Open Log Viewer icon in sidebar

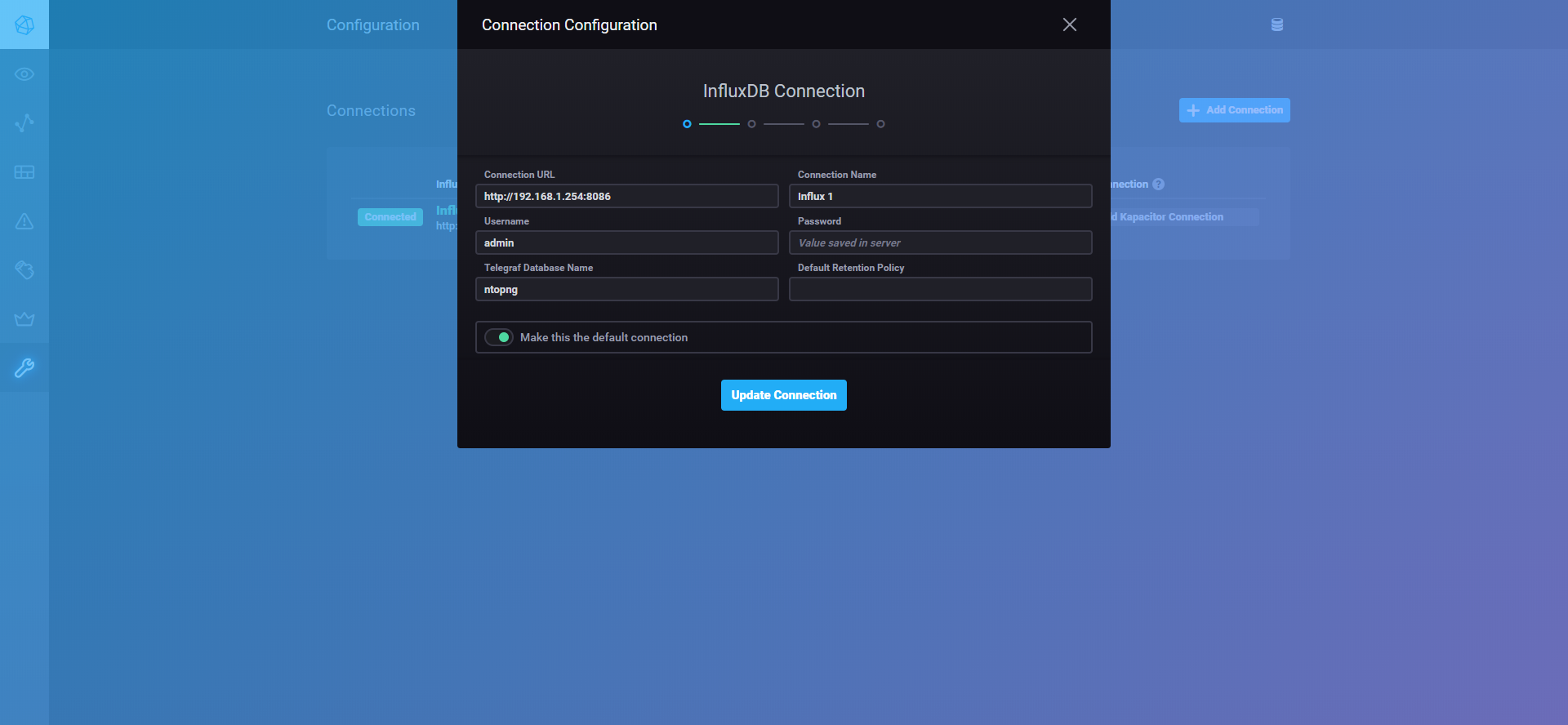click(x=24, y=270)
